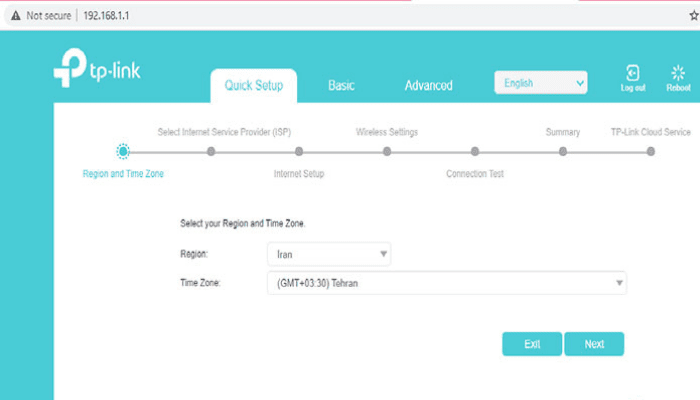Expand the Region dropdown showing Iran

(x=329, y=254)
